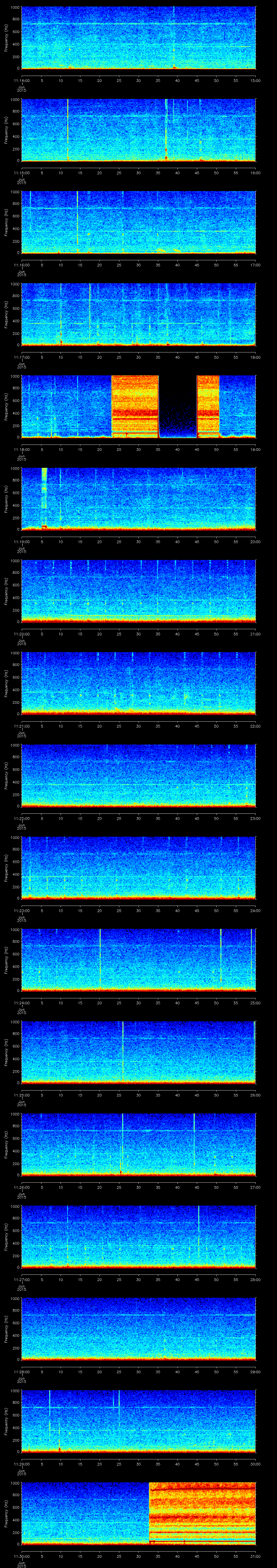Click the '11:30:00' start time label
Image resolution: width=277 pixels, height=1568 pixels.
pos(21,1556)
